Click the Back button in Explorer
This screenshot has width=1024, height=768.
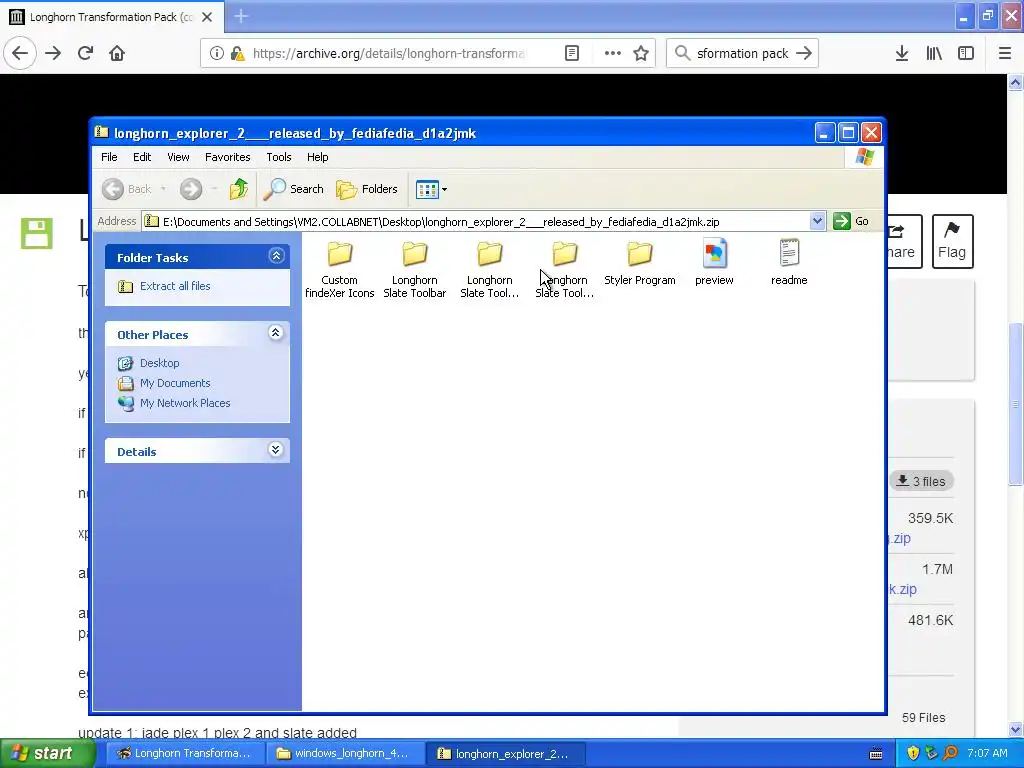tap(127, 189)
